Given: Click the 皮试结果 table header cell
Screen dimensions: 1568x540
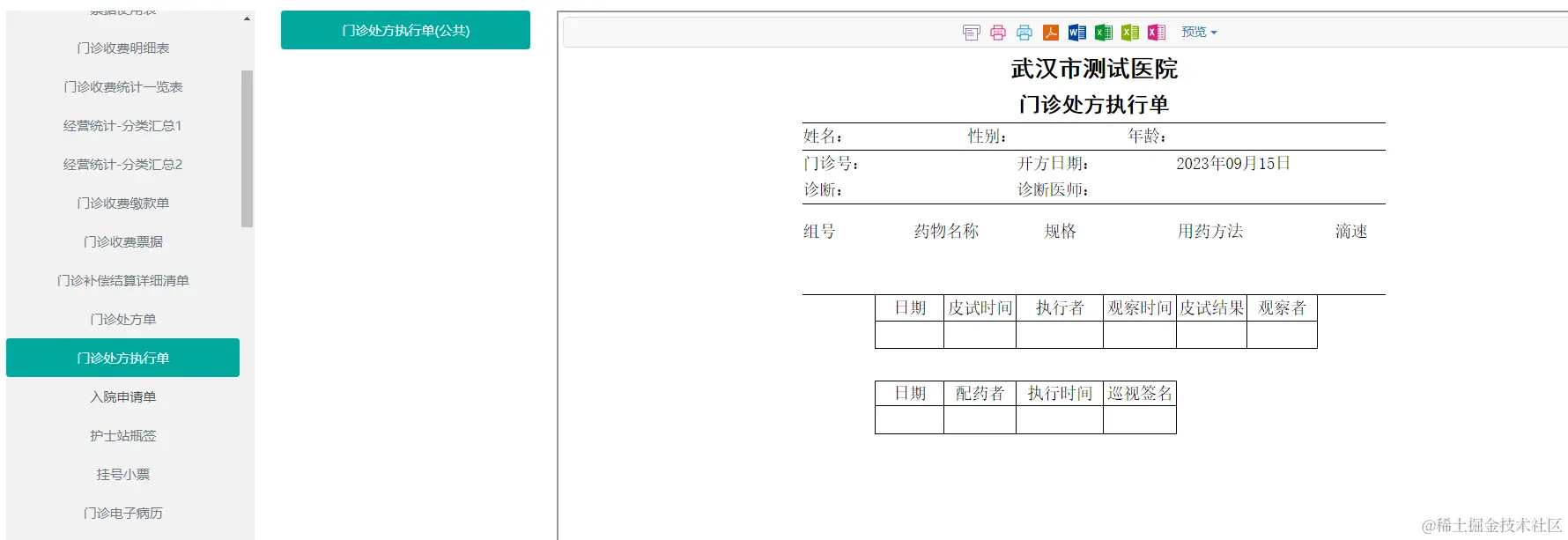Looking at the screenshot, I should click(1211, 308).
